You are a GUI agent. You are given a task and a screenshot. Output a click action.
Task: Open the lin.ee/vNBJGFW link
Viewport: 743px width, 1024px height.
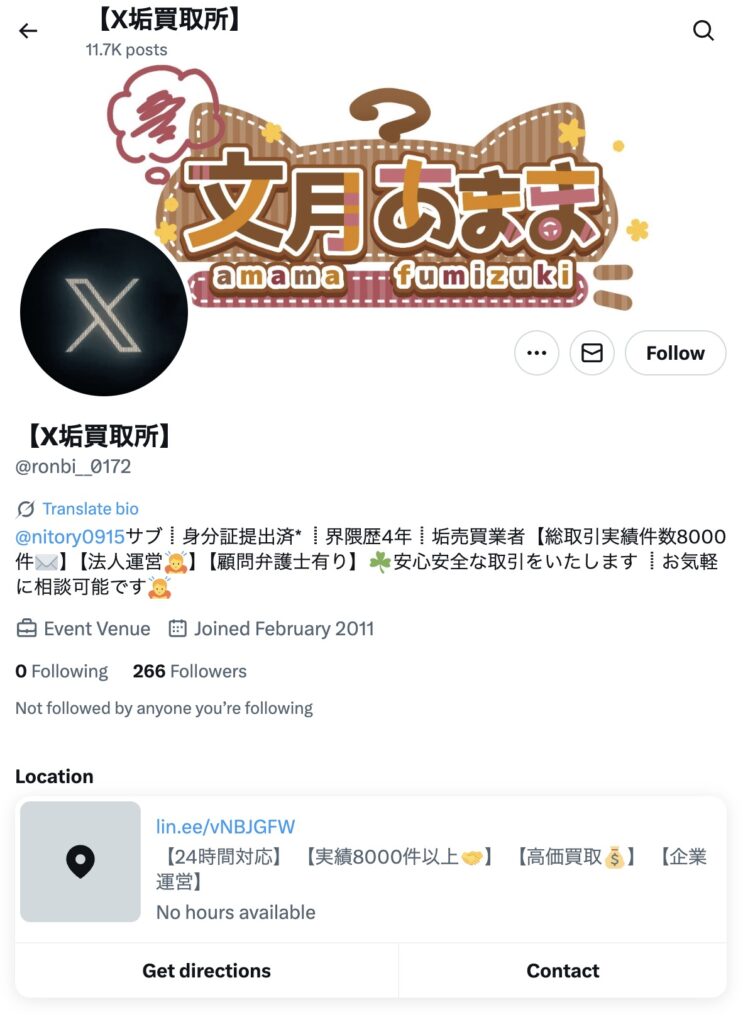[225, 827]
